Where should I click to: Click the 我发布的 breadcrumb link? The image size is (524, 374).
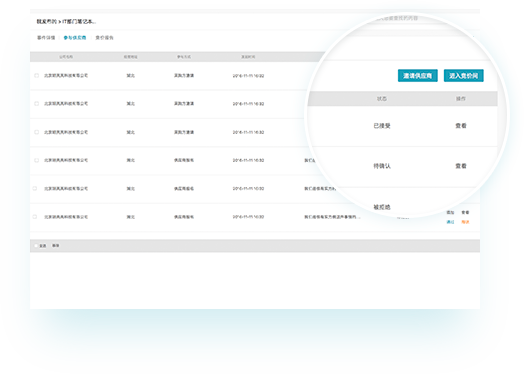[46, 21]
